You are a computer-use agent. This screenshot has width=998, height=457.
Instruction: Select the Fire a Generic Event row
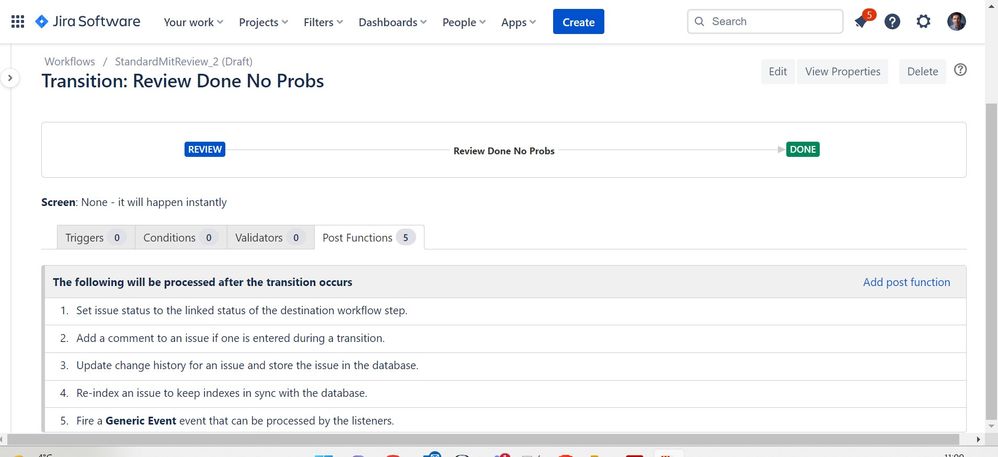(505, 421)
